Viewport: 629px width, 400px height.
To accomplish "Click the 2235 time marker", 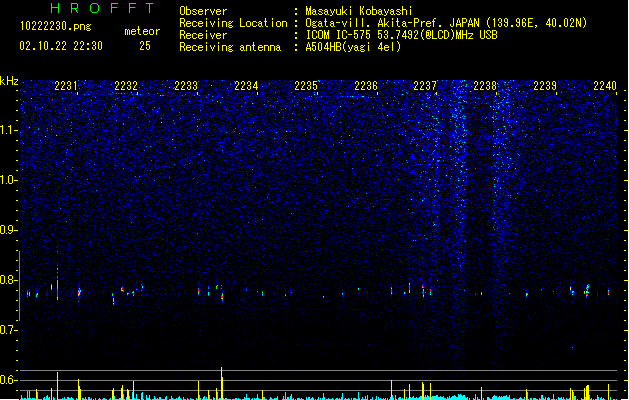I will 306,86.
